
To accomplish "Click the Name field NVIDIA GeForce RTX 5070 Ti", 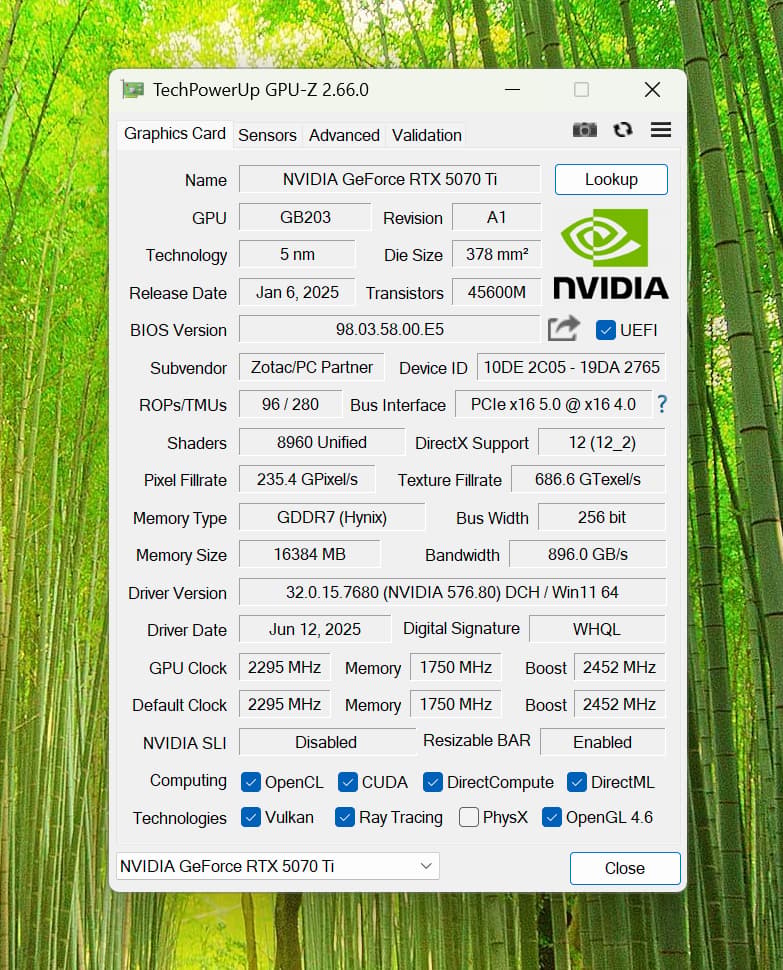I will point(390,179).
